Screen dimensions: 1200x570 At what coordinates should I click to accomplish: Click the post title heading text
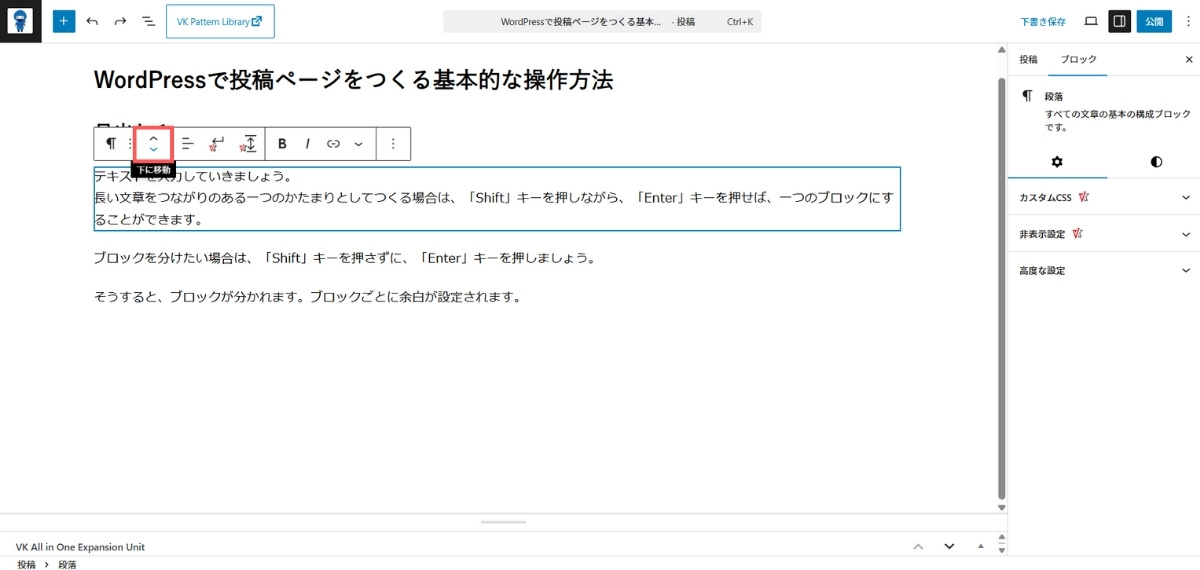[353, 81]
